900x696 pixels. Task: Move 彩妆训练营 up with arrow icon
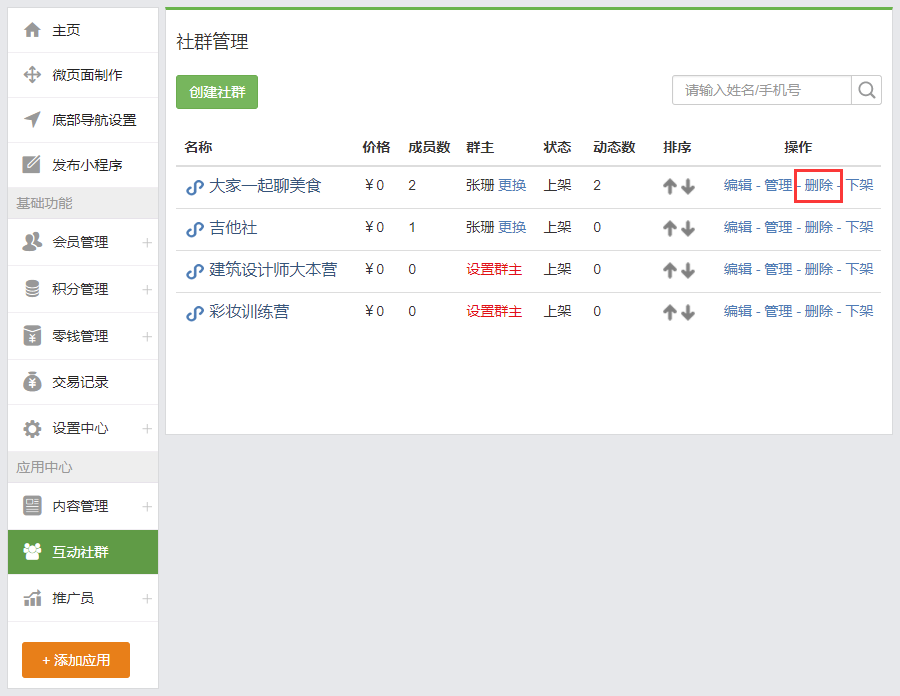click(x=669, y=312)
